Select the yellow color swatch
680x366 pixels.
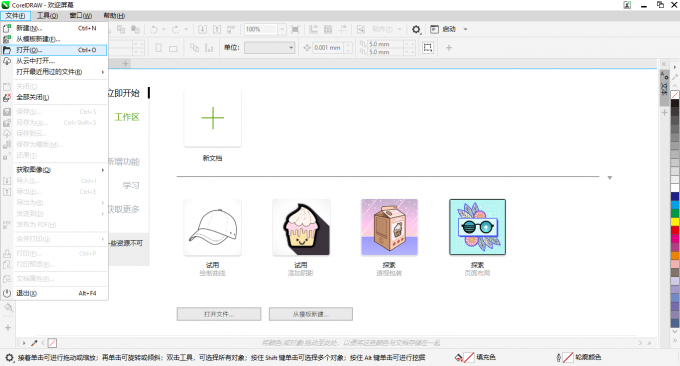[675, 222]
